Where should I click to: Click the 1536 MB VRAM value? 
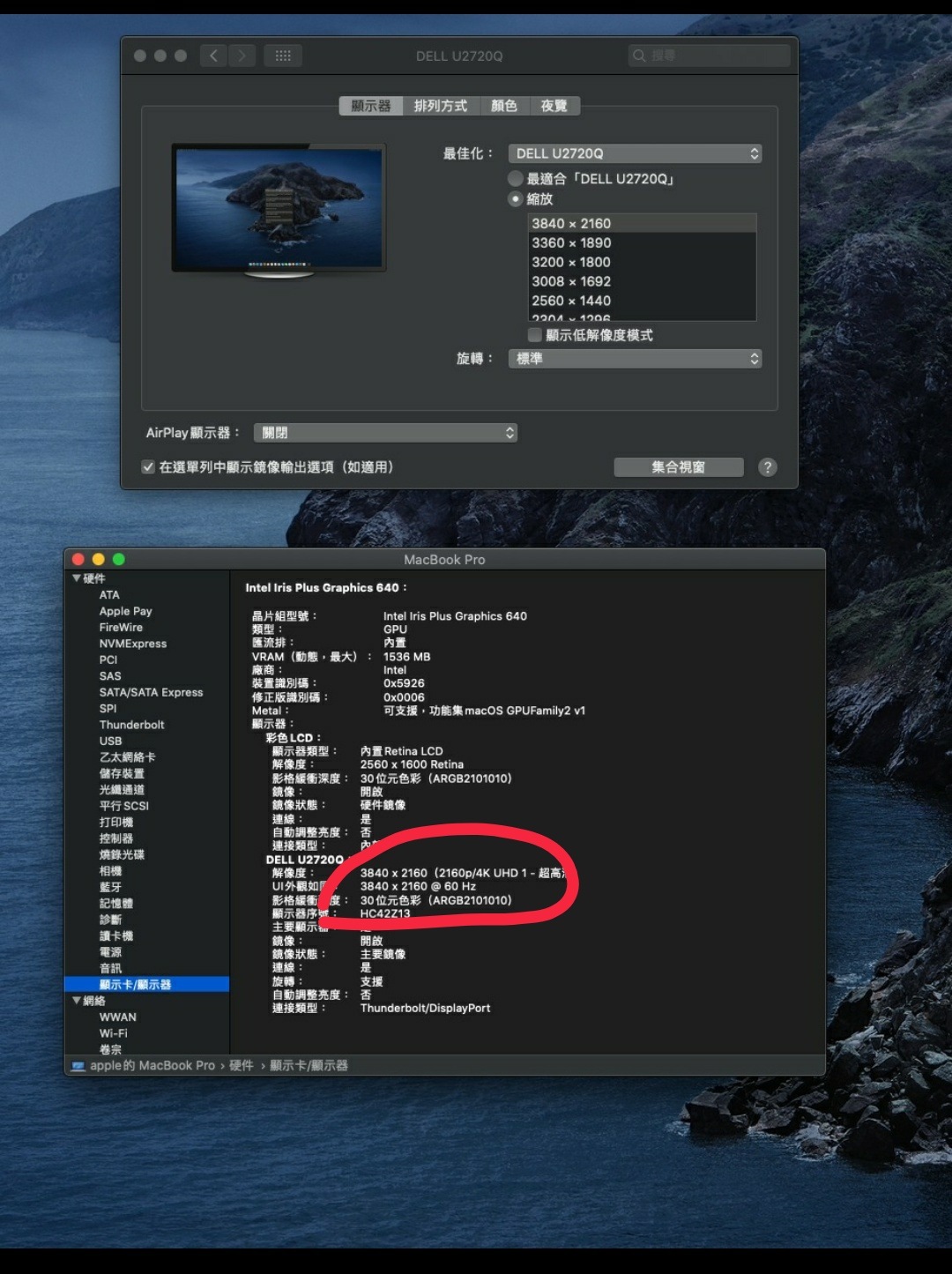(x=406, y=657)
